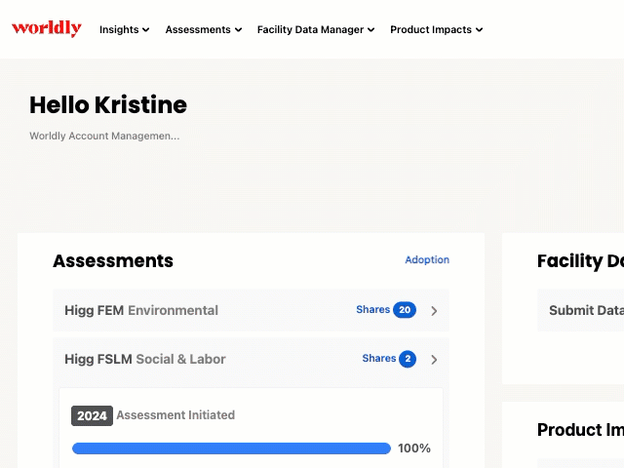Click the Assessments card heading
Image resolution: width=624 pixels, height=468 pixels.
click(x=113, y=261)
